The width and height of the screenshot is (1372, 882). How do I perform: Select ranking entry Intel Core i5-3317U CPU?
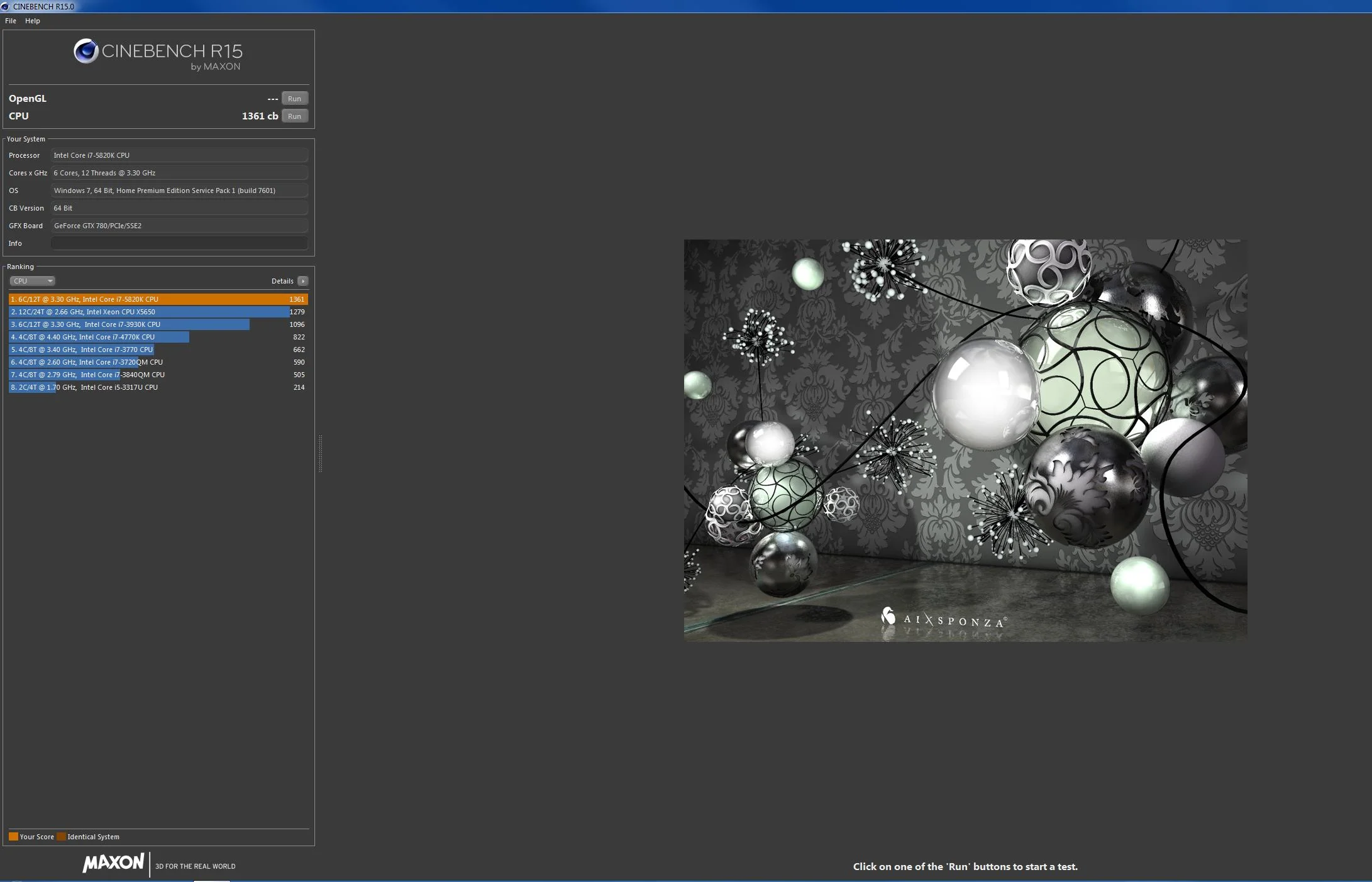158,387
